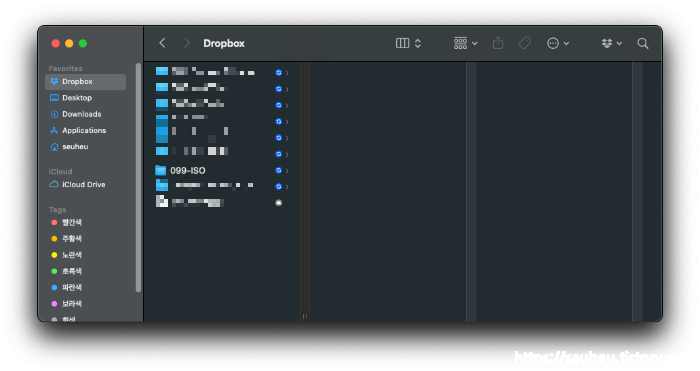Expand Dropbox toolbar menu chevron
Viewport: 700px width, 371px height.
pos(619,43)
